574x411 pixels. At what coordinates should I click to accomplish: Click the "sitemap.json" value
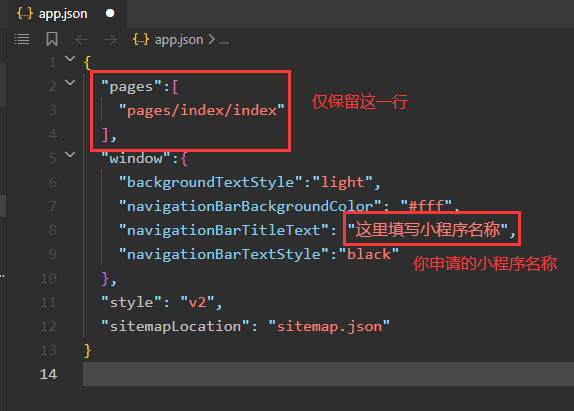pos(329,326)
